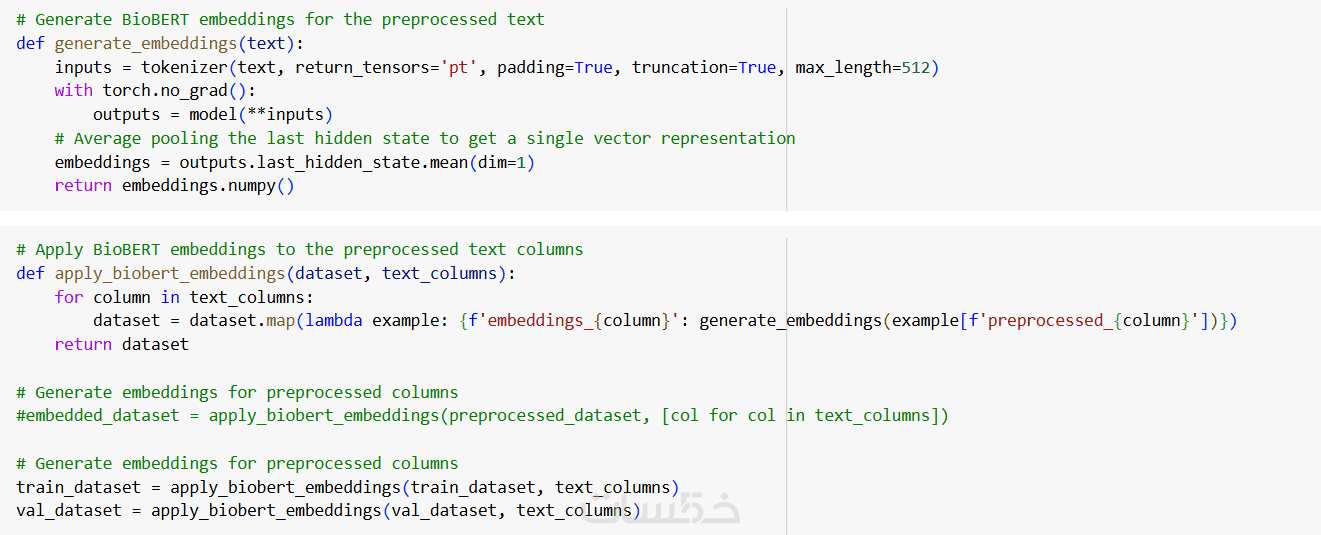
Task: Click the commented-out embedded_dataset line
Action: 482,416
